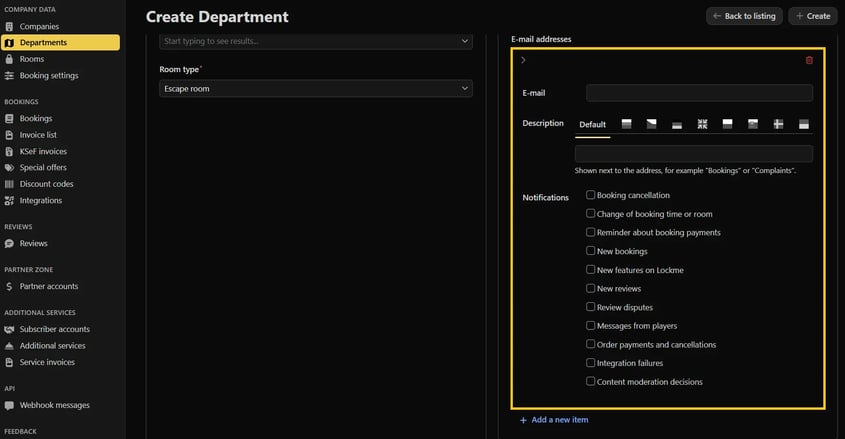
Task: Check Booking cancellation notification
Action: click(591, 195)
